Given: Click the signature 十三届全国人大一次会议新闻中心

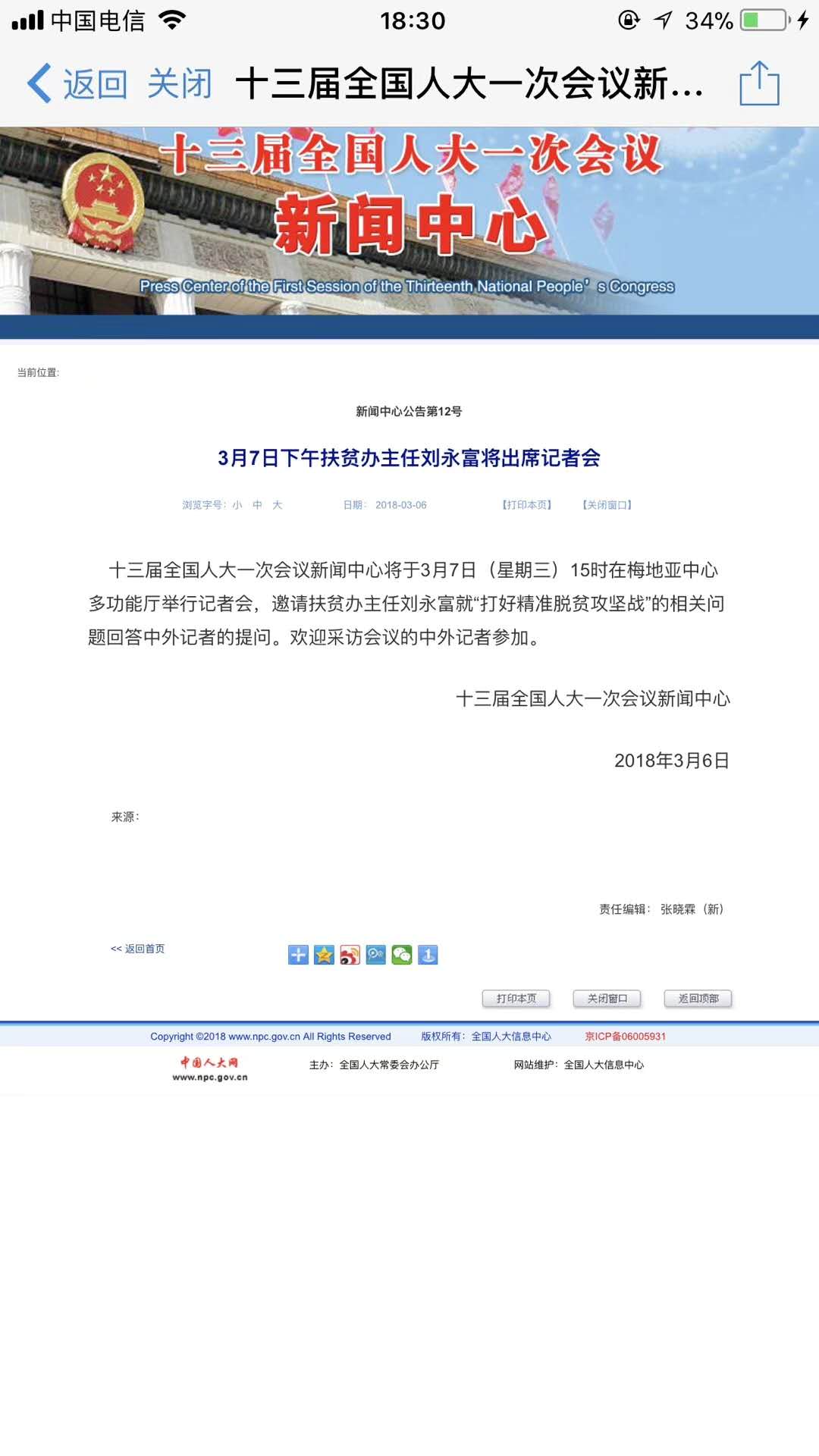Looking at the screenshot, I should [x=593, y=698].
